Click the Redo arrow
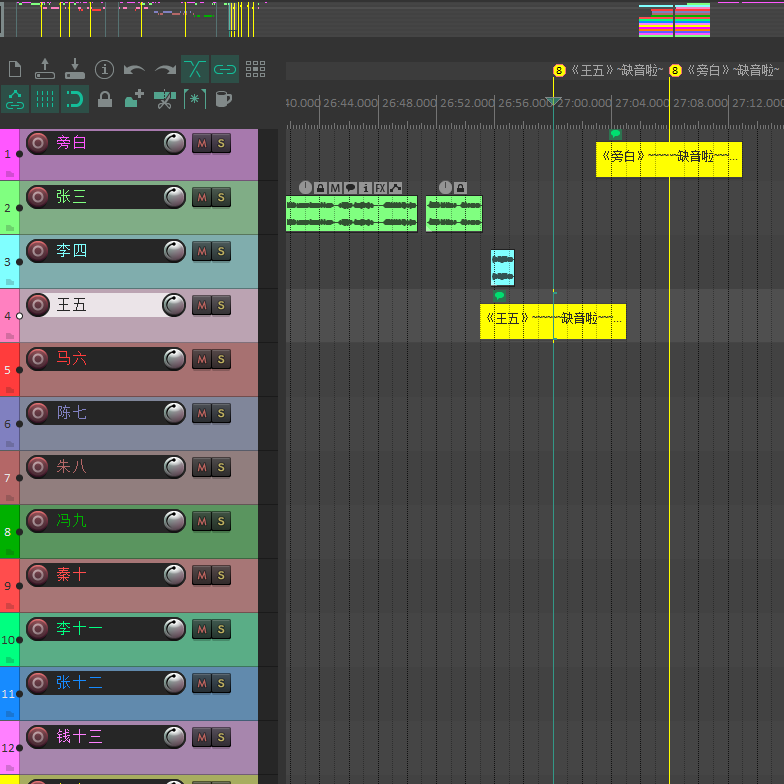This screenshot has width=784, height=784. pyautogui.click(x=165, y=70)
